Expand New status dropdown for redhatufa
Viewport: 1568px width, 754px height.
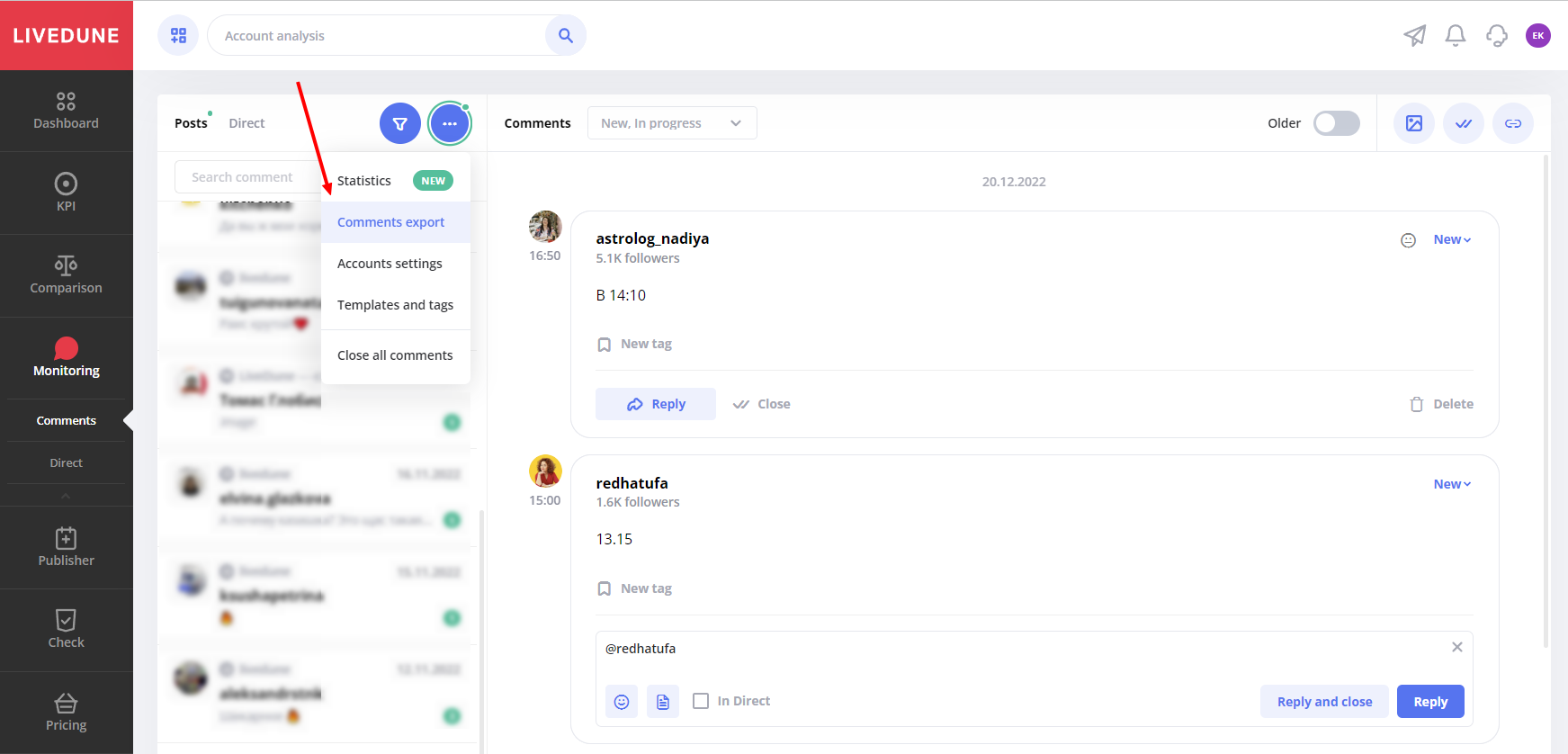[1452, 484]
